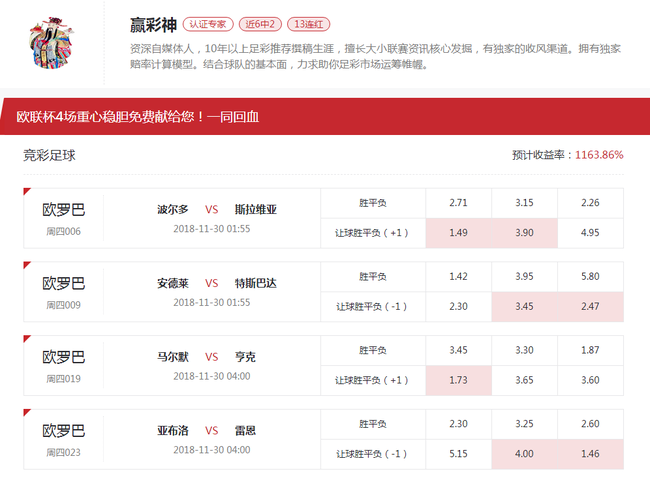Click kickoff time 2018-11-30 01:55 for 波尔多

tap(212, 229)
